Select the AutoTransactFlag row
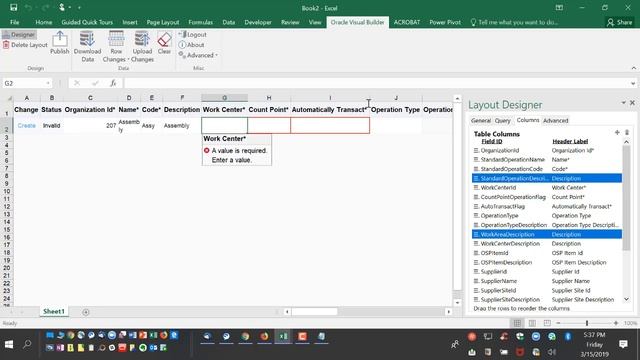The height and width of the screenshot is (360, 640). click(547, 207)
